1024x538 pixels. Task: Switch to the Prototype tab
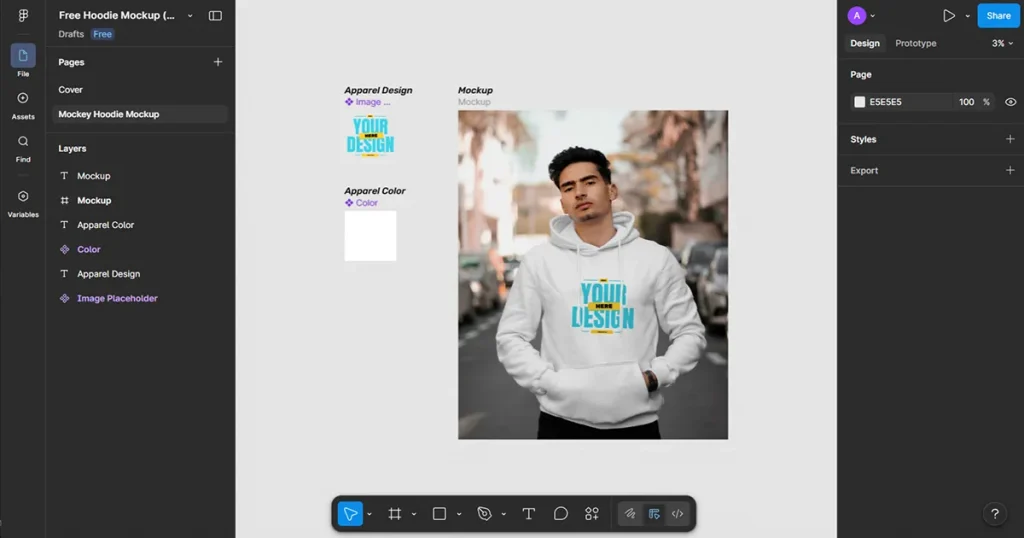[x=916, y=43]
